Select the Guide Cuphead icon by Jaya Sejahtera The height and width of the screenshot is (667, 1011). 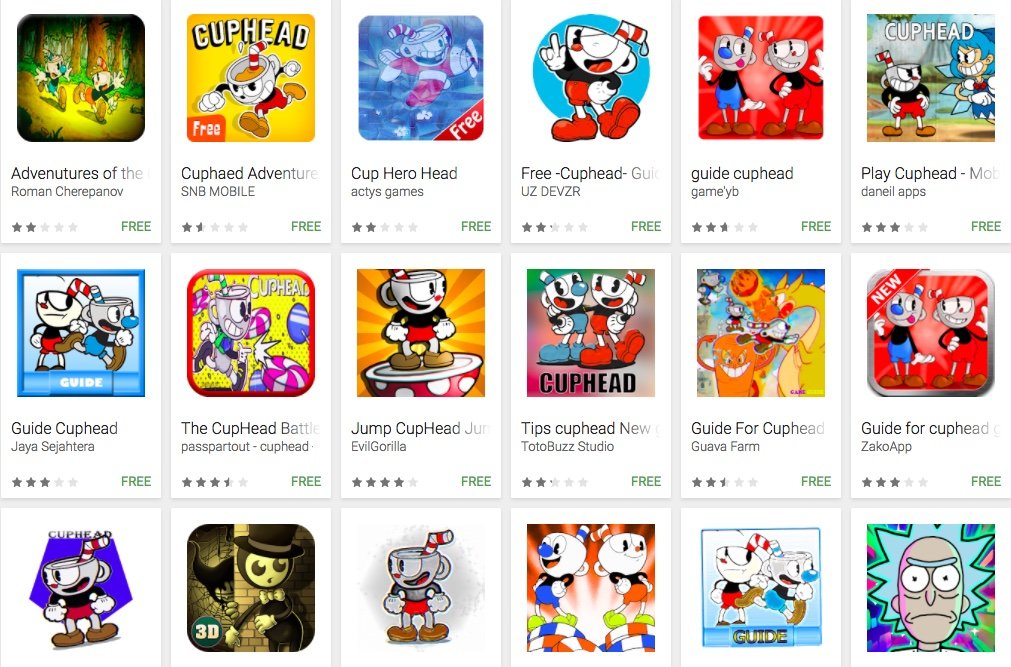pyautogui.click(x=81, y=333)
